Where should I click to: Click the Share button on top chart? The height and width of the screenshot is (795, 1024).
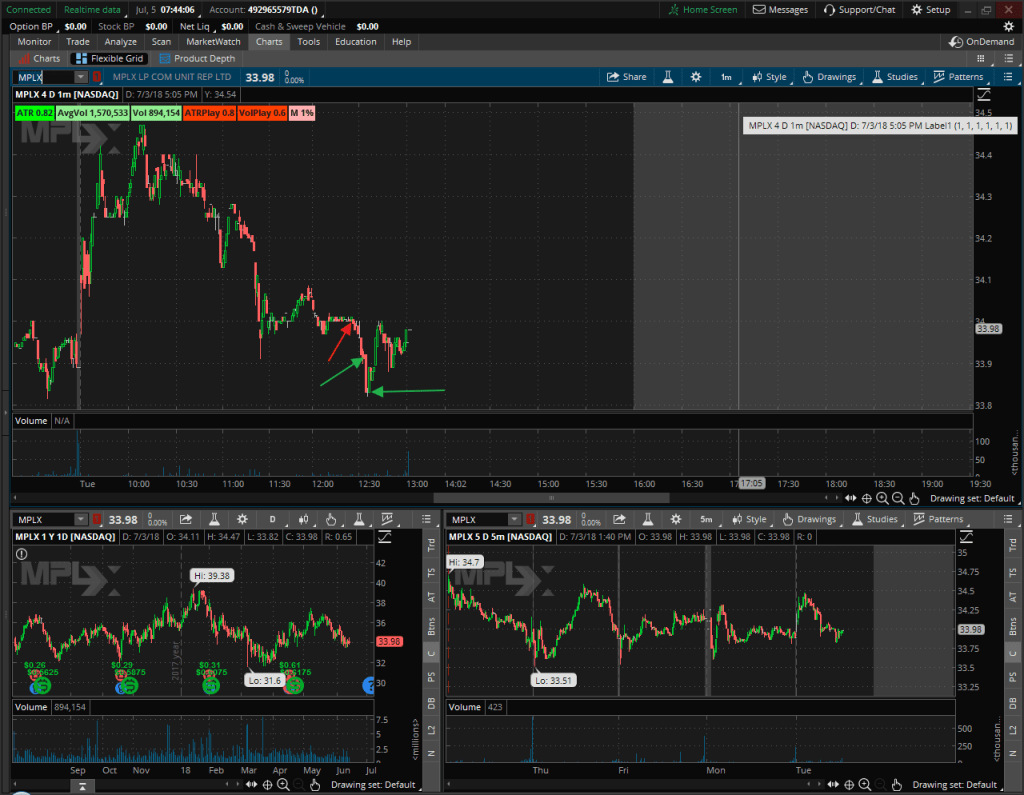click(627, 77)
